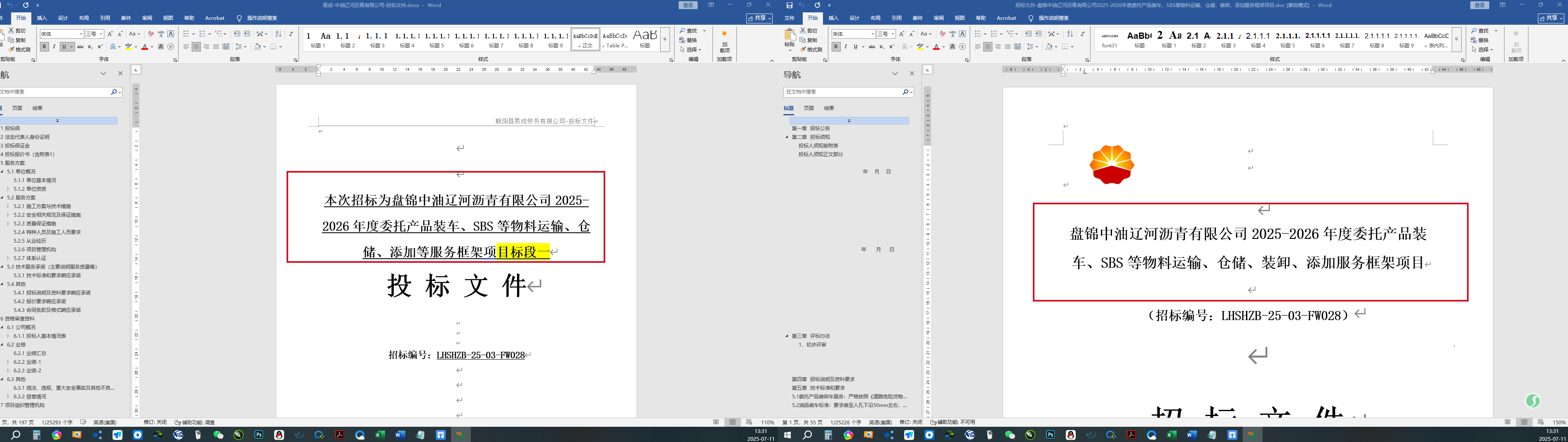
Task: Save the 招标文件 document via title-bar icon
Action: pyautogui.click(x=790, y=5)
